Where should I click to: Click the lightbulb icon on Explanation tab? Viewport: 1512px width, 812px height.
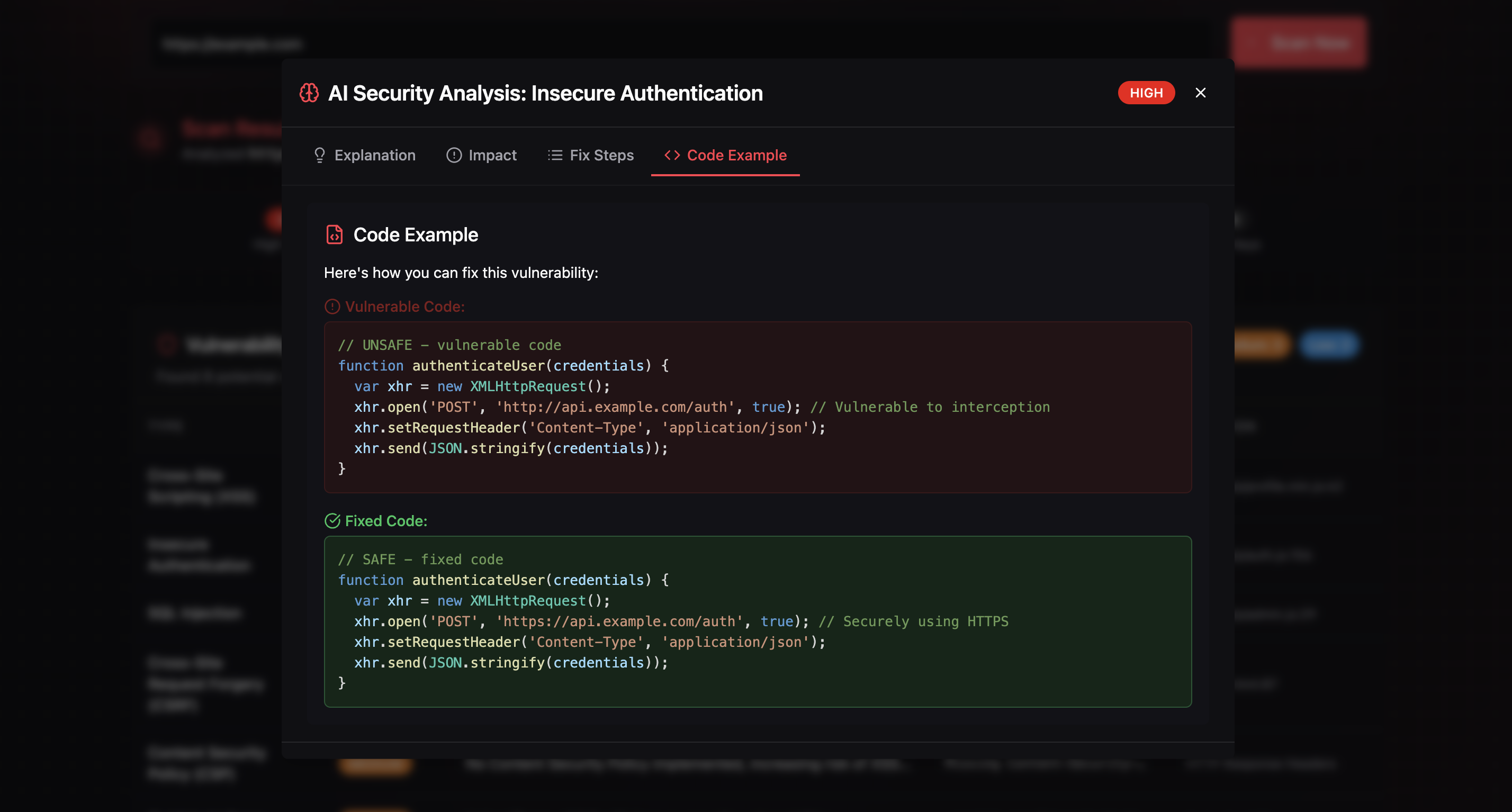click(319, 155)
